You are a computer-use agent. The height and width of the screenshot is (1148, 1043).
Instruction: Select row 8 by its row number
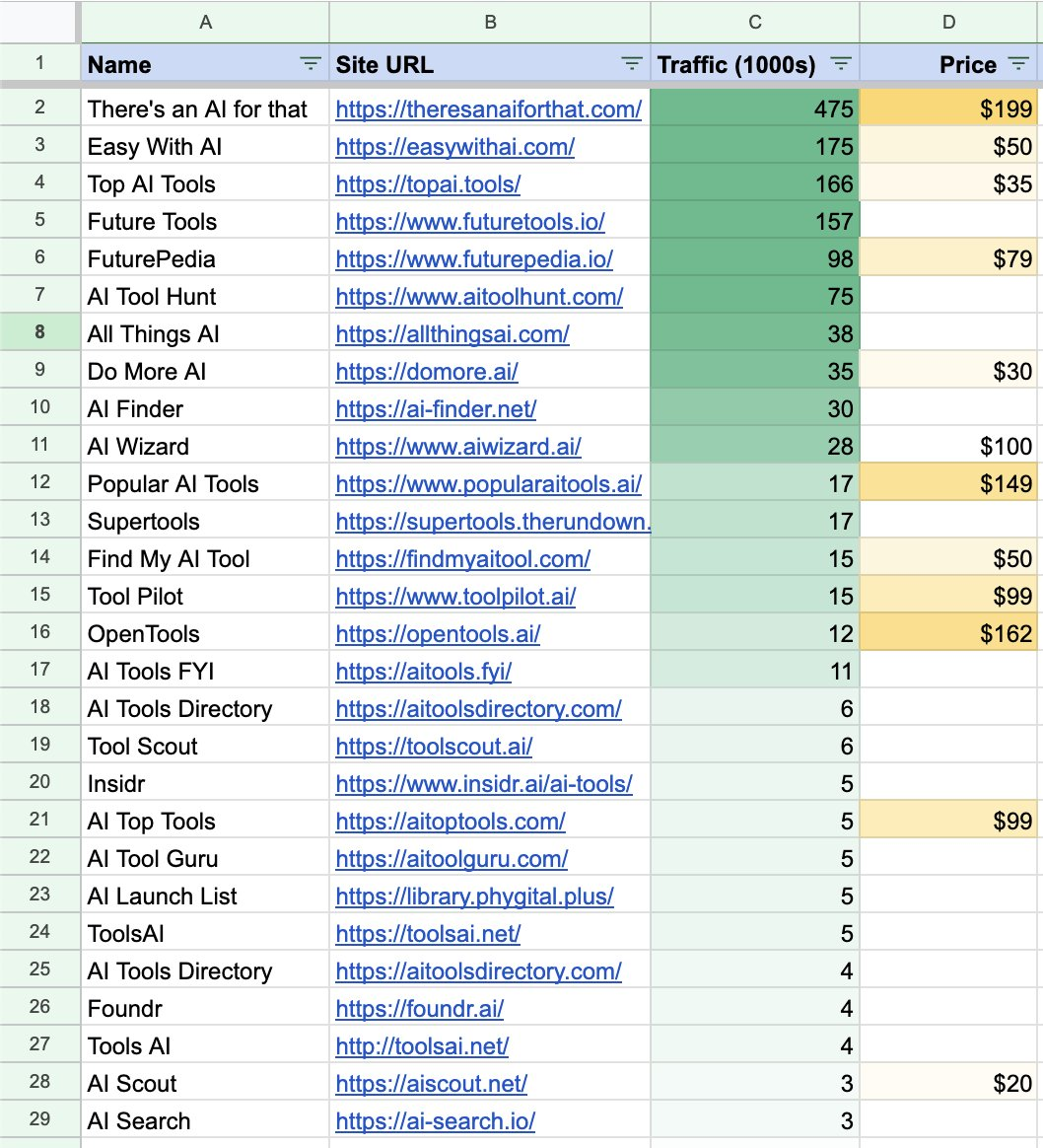(39, 333)
